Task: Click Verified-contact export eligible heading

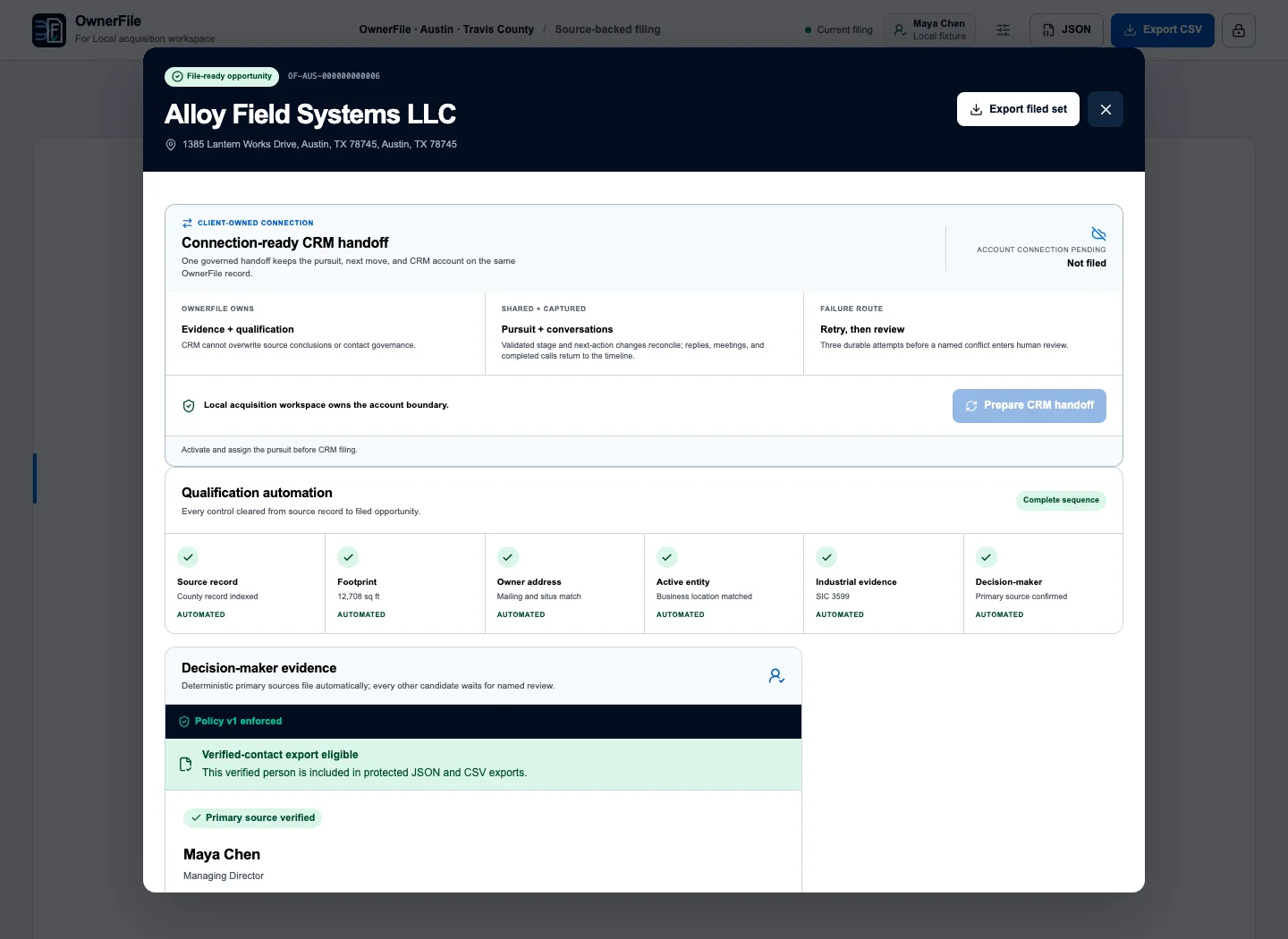Action: point(280,755)
